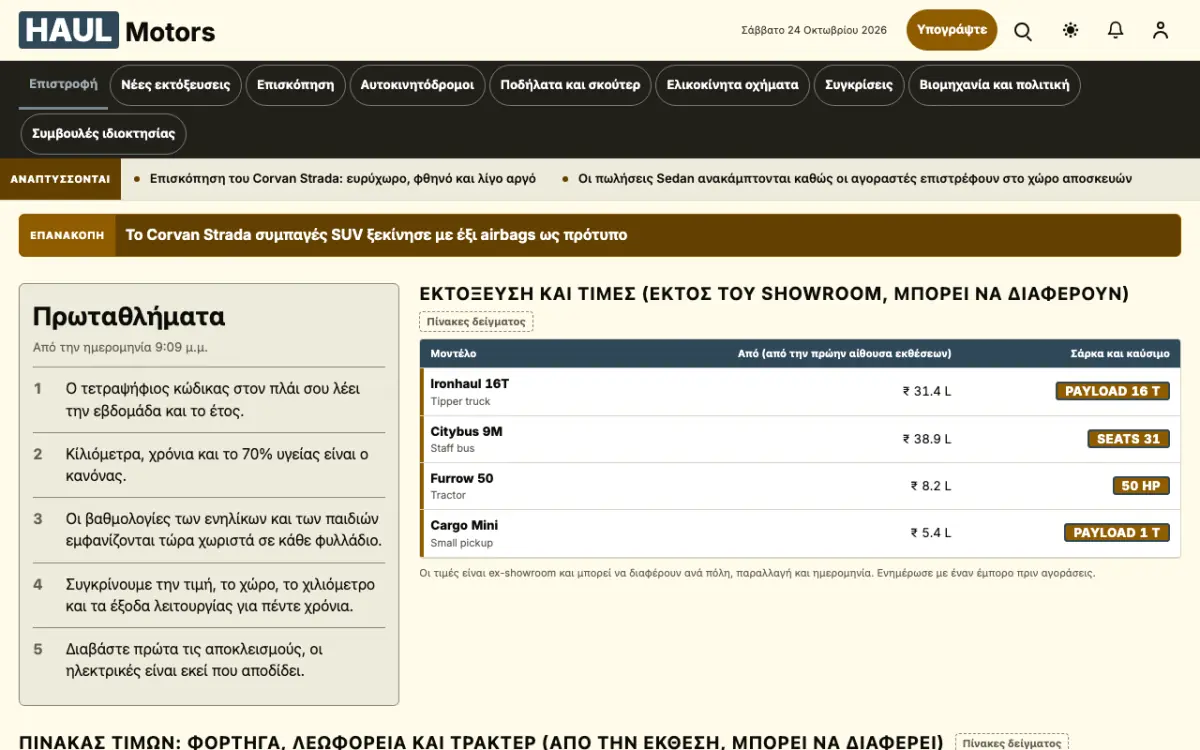Go to Ποδήλατα και σκούτερ section
This screenshot has height=750, width=1200.
571,85
